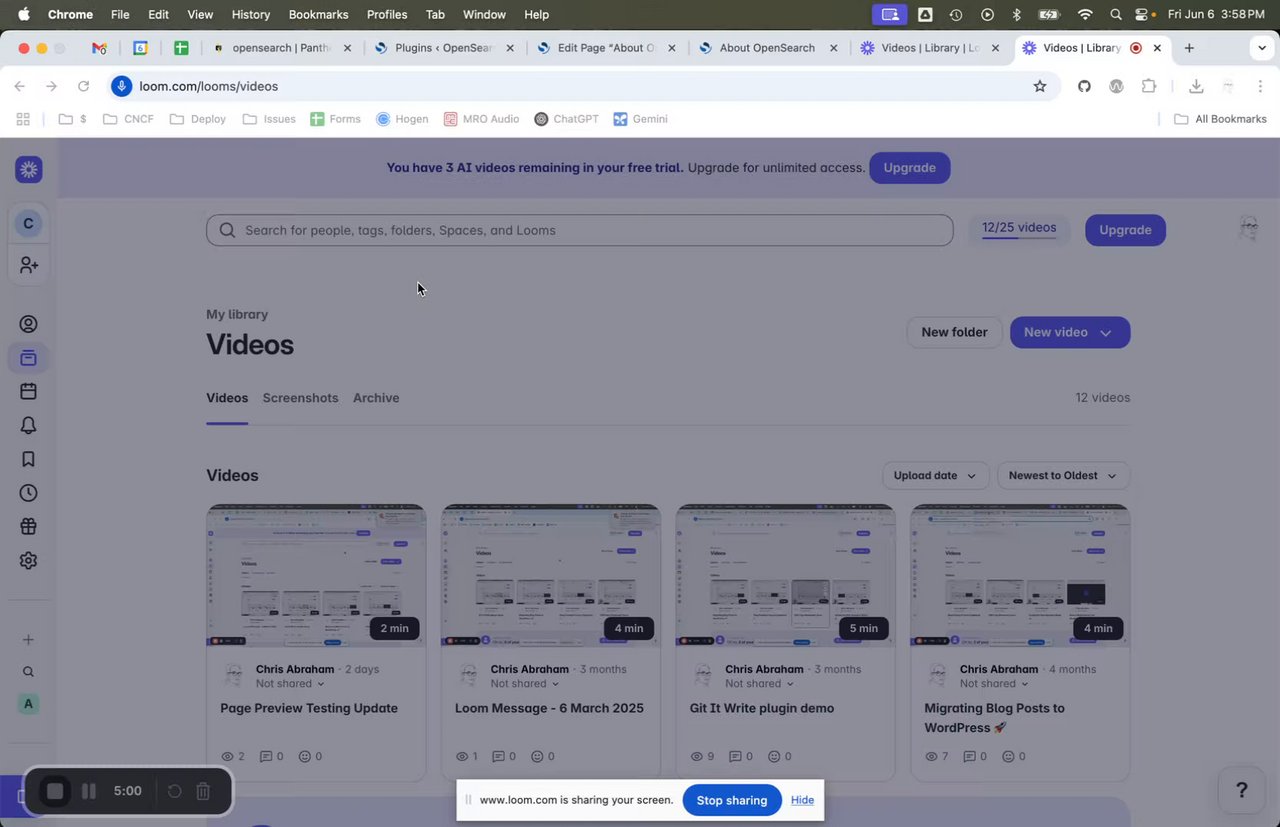
Task: Select the Library icon in the sidebar
Action: click(x=28, y=358)
